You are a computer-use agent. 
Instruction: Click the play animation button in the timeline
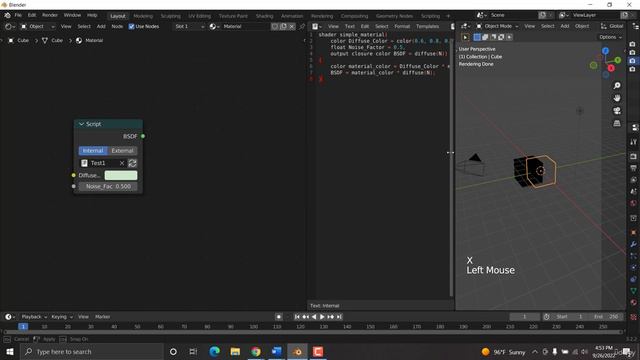point(322,317)
